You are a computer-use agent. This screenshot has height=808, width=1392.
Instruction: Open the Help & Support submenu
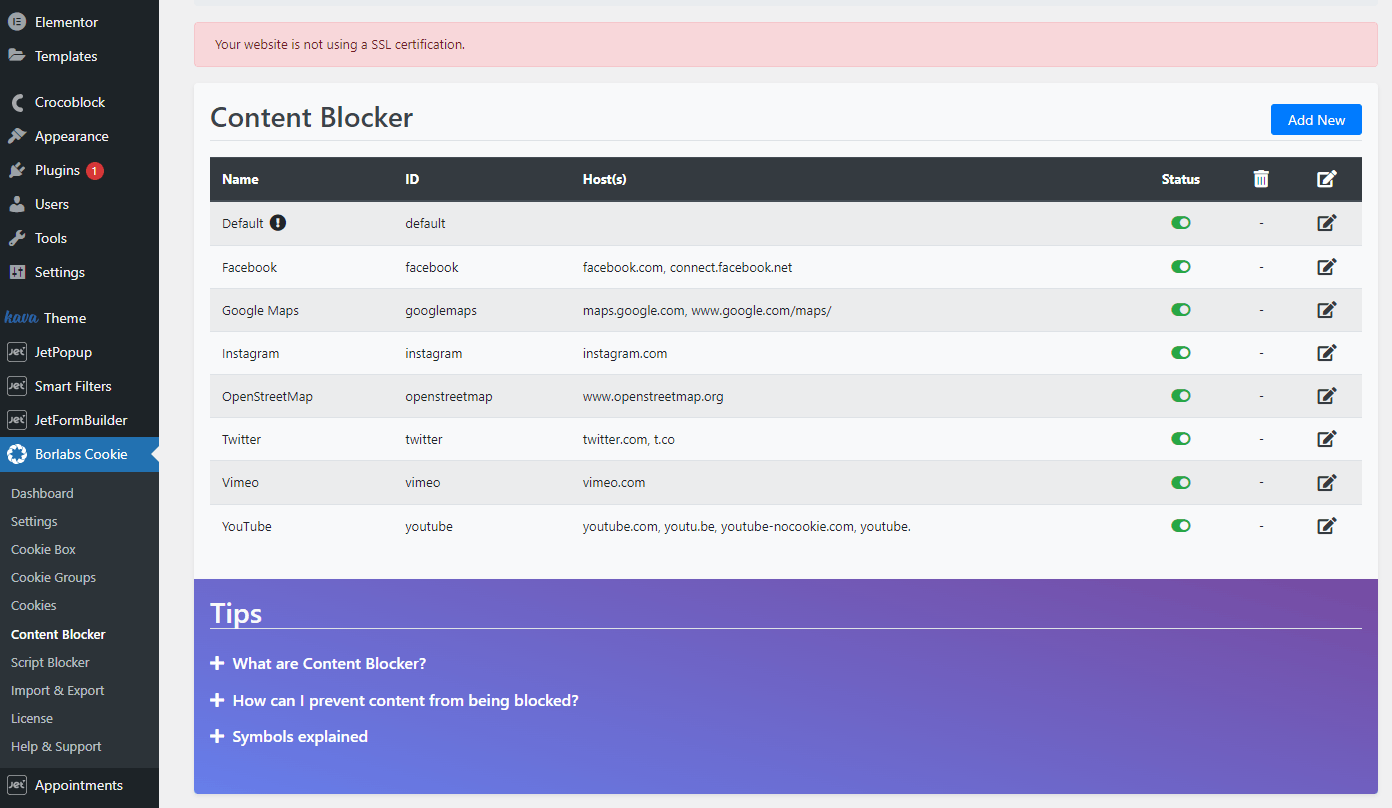(x=56, y=746)
